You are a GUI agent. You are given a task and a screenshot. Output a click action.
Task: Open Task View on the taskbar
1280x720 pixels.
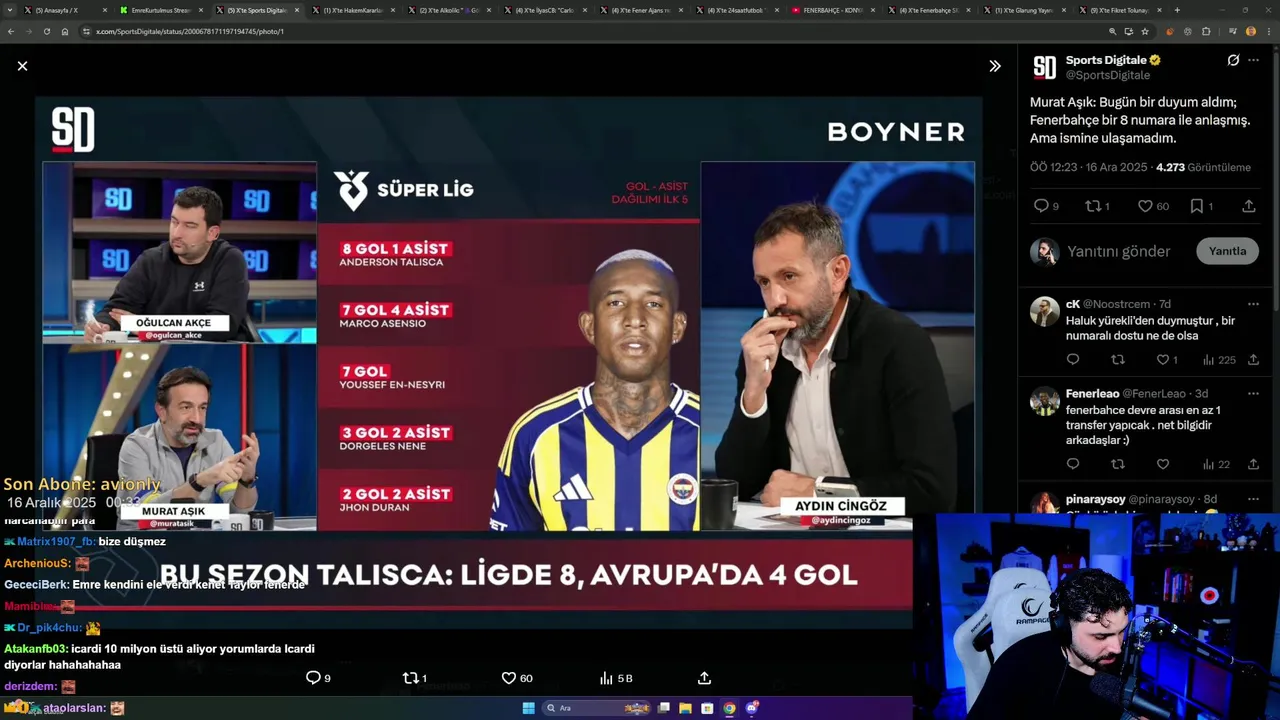click(x=663, y=708)
